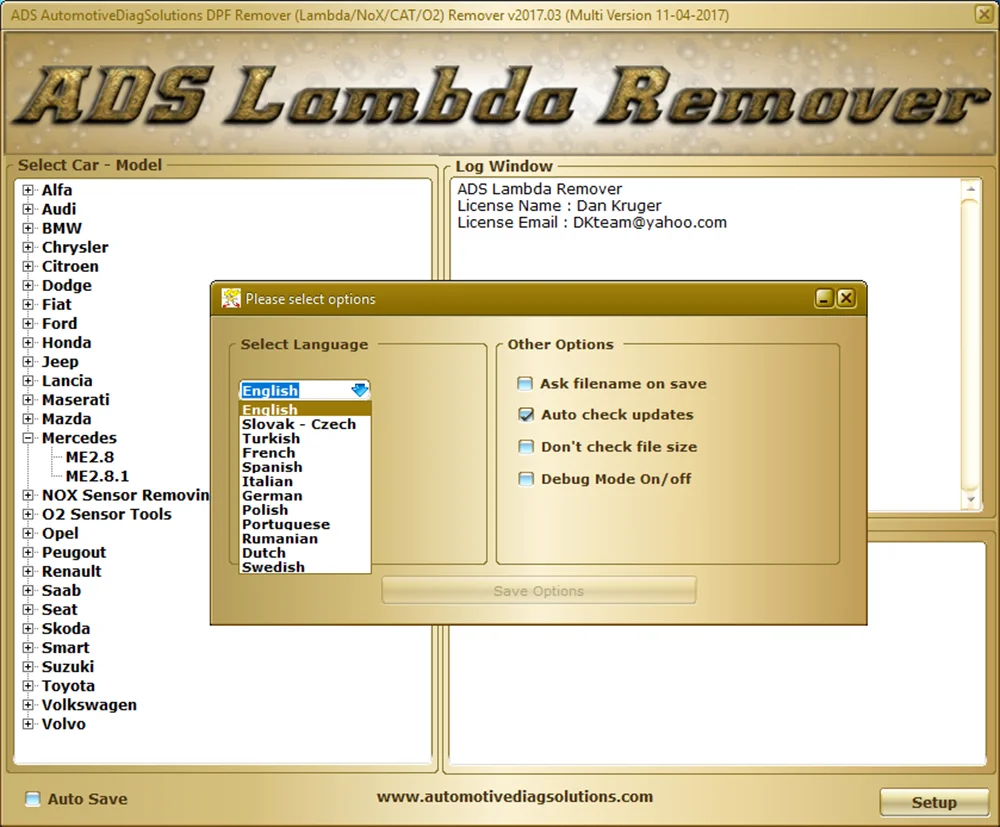This screenshot has height=827, width=1000.
Task: Choose English in the language list
Action: (x=305, y=409)
